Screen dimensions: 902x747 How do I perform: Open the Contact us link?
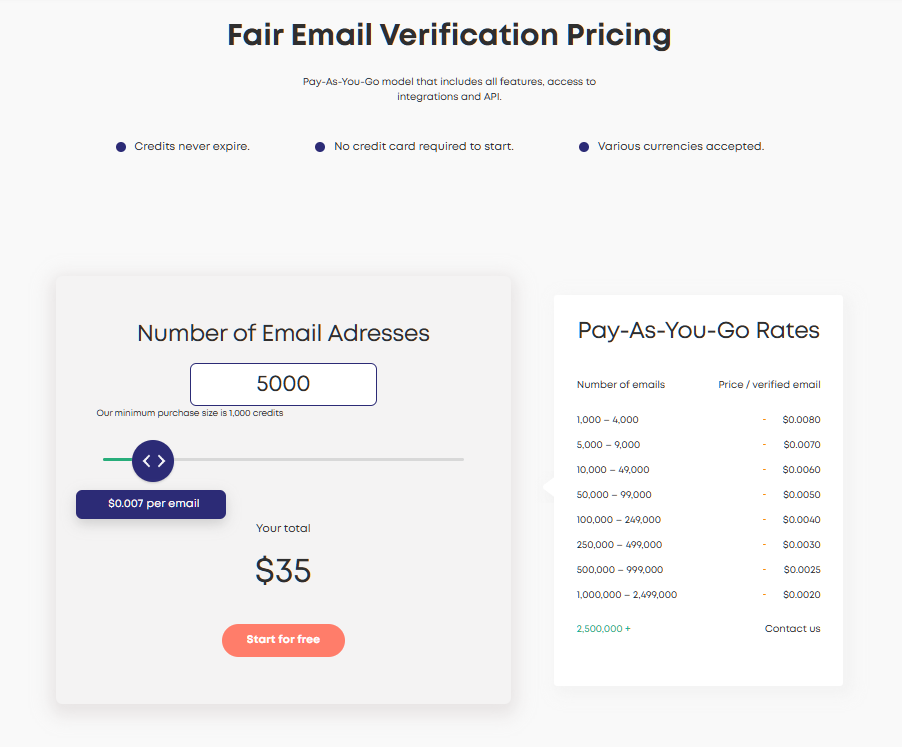(x=792, y=629)
